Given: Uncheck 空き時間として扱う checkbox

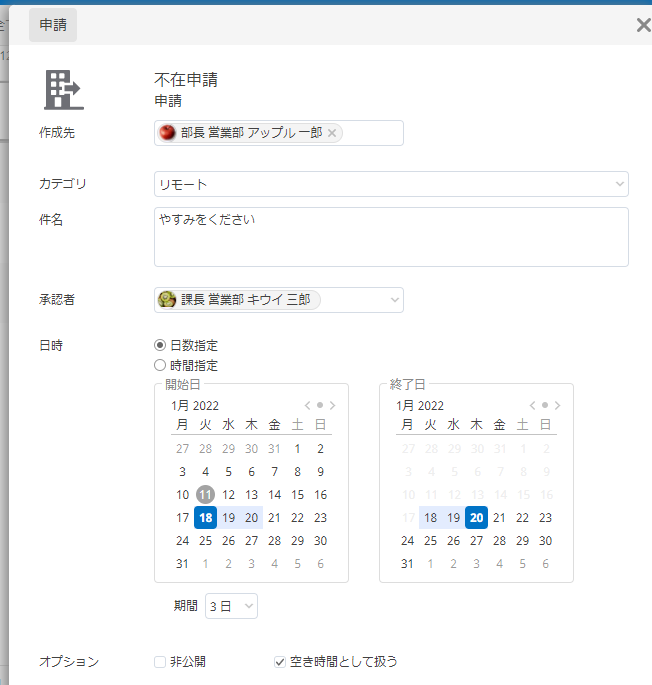Looking at the screenshot, I should point(280,662).
